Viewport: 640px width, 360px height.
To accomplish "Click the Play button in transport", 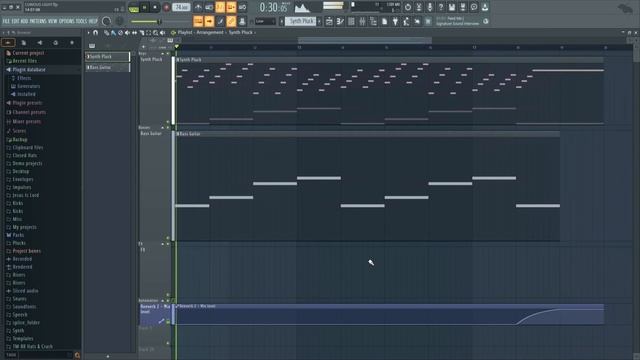I will tap(144, 7).
